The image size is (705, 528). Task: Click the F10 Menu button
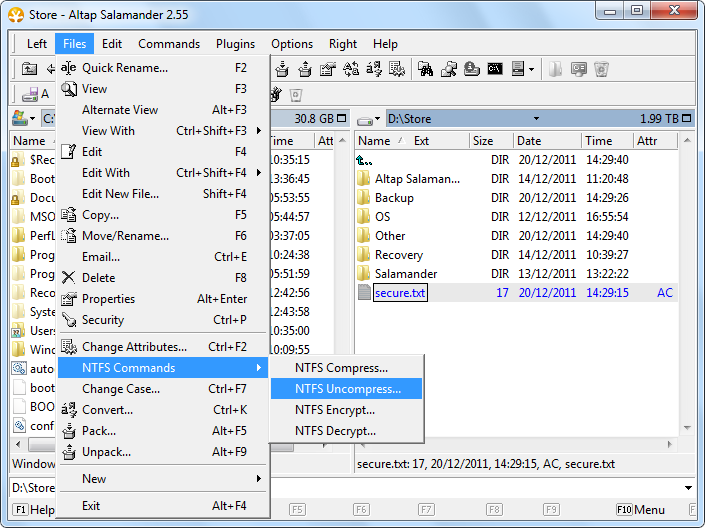point(640,510)
